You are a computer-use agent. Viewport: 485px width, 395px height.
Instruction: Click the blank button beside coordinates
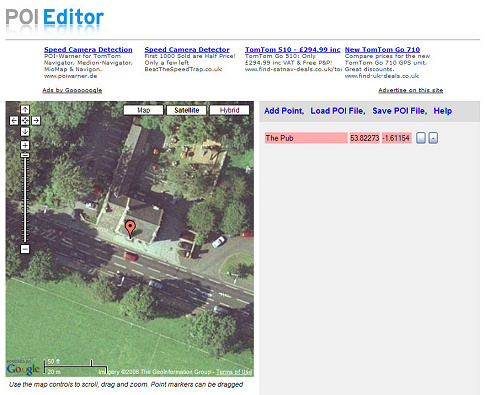click(x=421, y=138)
